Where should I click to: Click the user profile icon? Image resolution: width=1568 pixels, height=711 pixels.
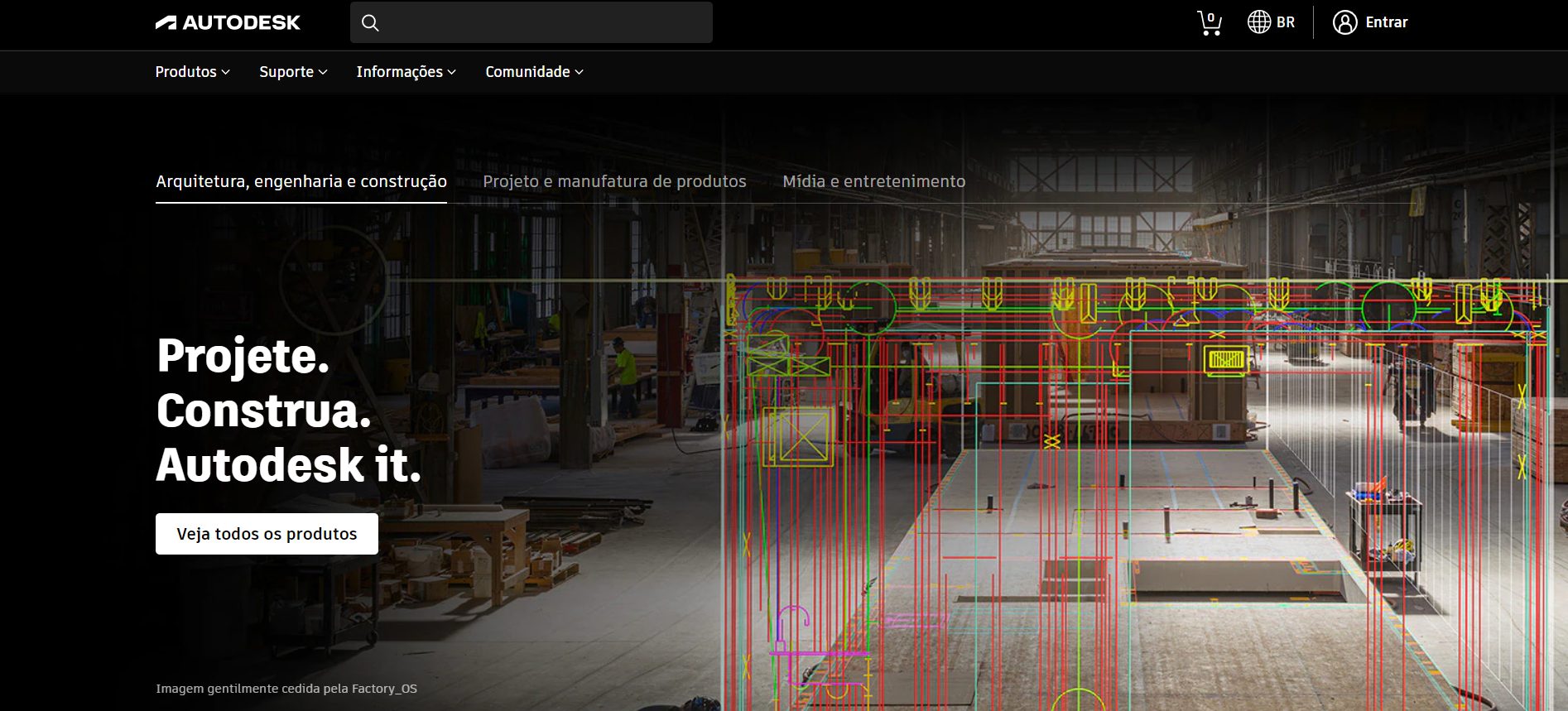point(1345,22)
